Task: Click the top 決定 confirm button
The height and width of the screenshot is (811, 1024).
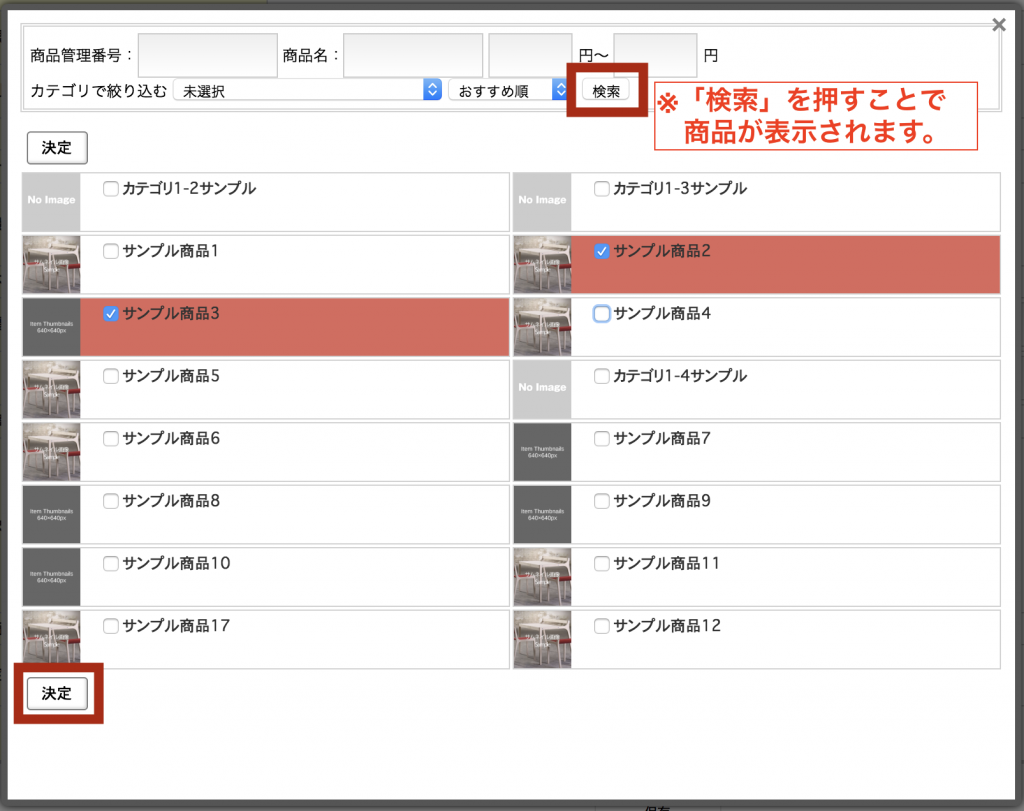Action: (x=56, y=147)
